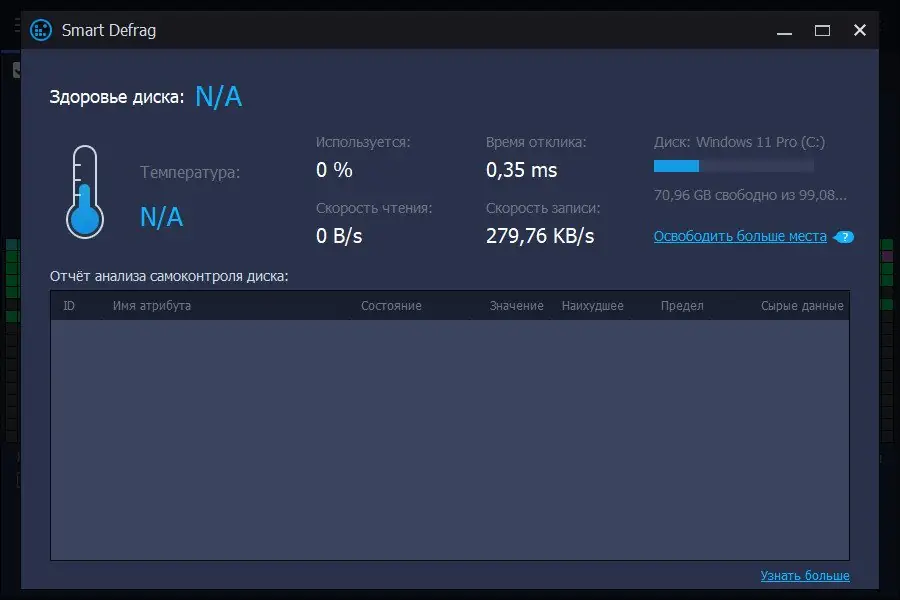This screenshot has height=600, width=900.
Task: Click the 'Предел' column header
Action: coord(682,305)
